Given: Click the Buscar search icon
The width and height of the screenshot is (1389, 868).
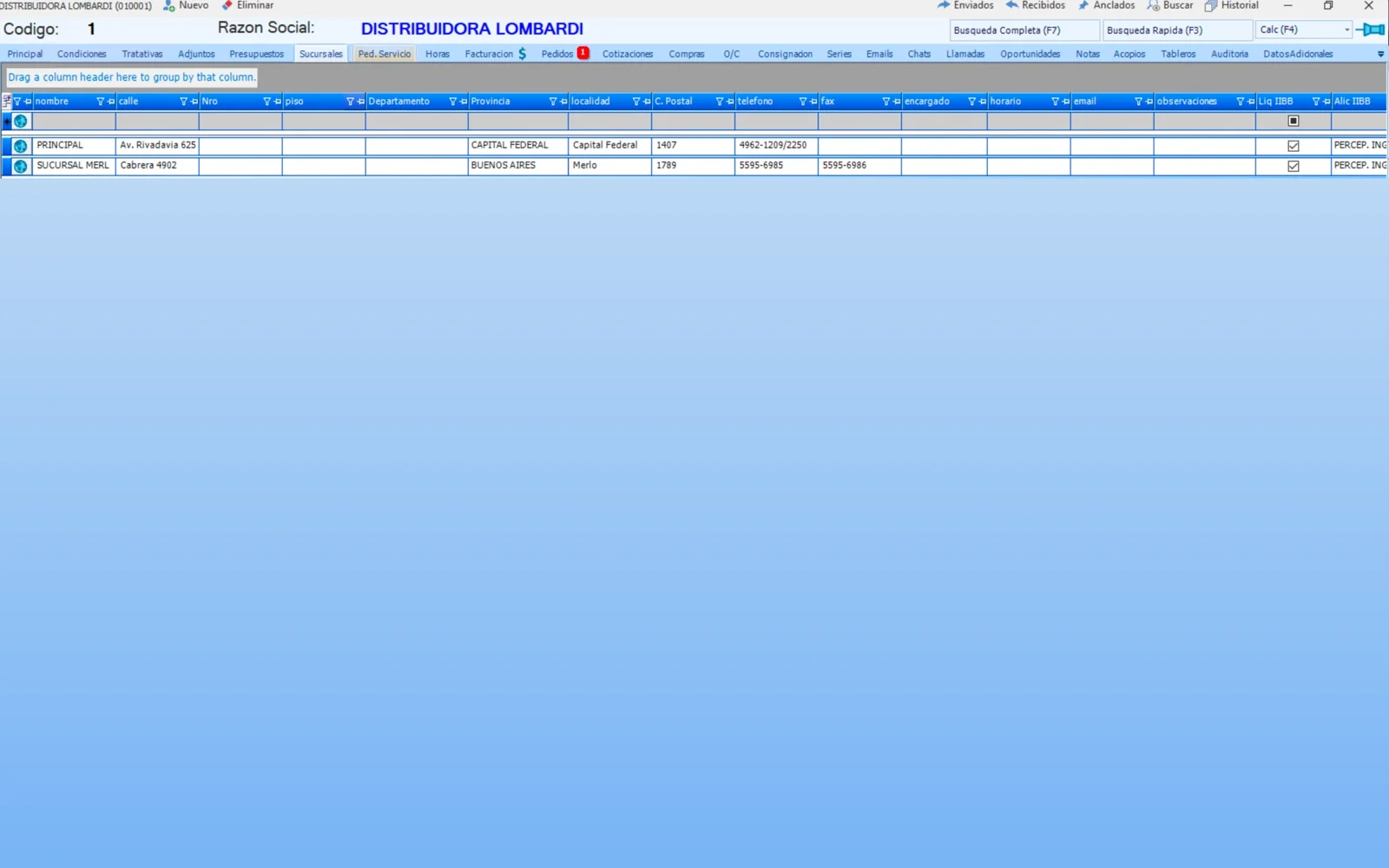Looking at the screenshot, I should pyautogui.click(x=1153, y=5).
